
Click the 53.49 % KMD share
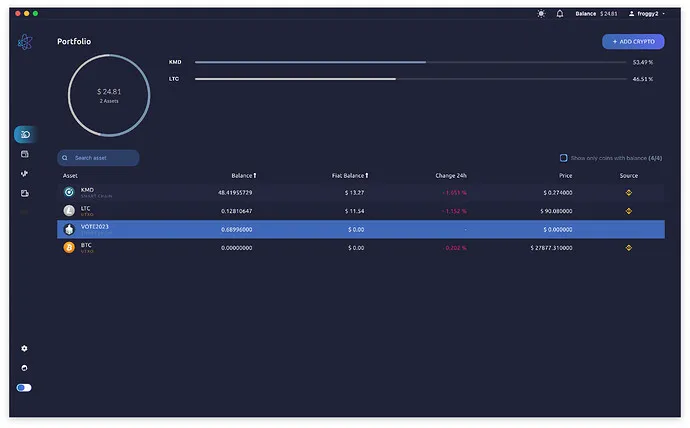[x=643, y=62]
